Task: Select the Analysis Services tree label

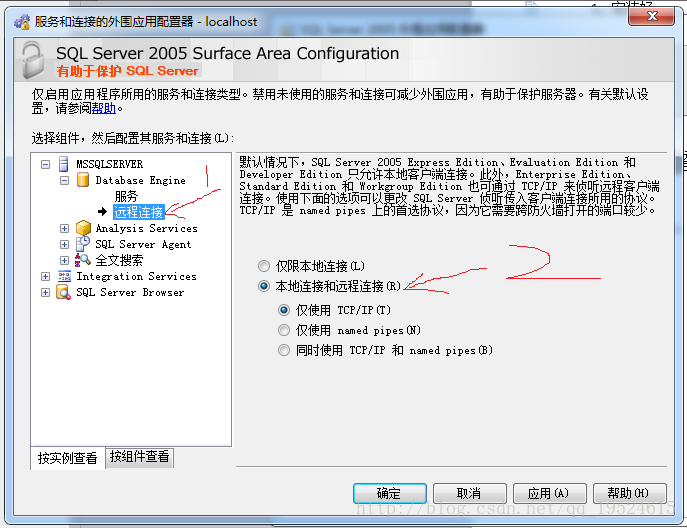Action: 147,228
